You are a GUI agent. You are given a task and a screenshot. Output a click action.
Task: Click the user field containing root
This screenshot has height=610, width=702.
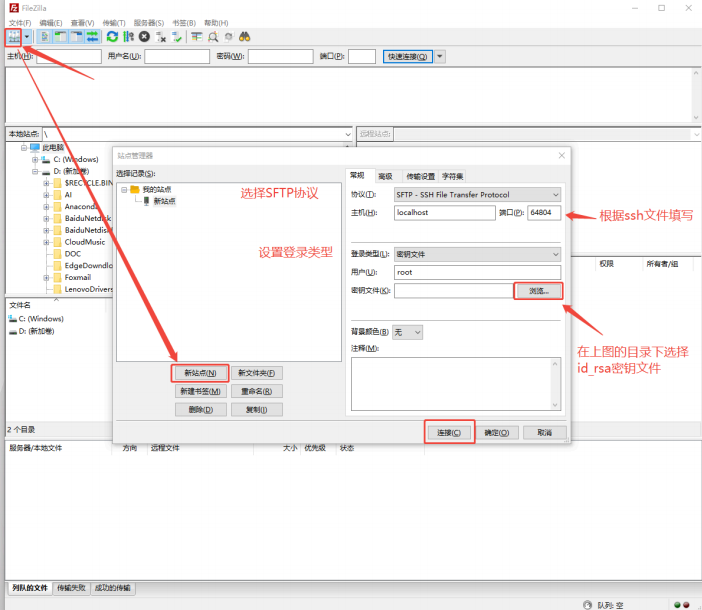[x=477, y=272]
